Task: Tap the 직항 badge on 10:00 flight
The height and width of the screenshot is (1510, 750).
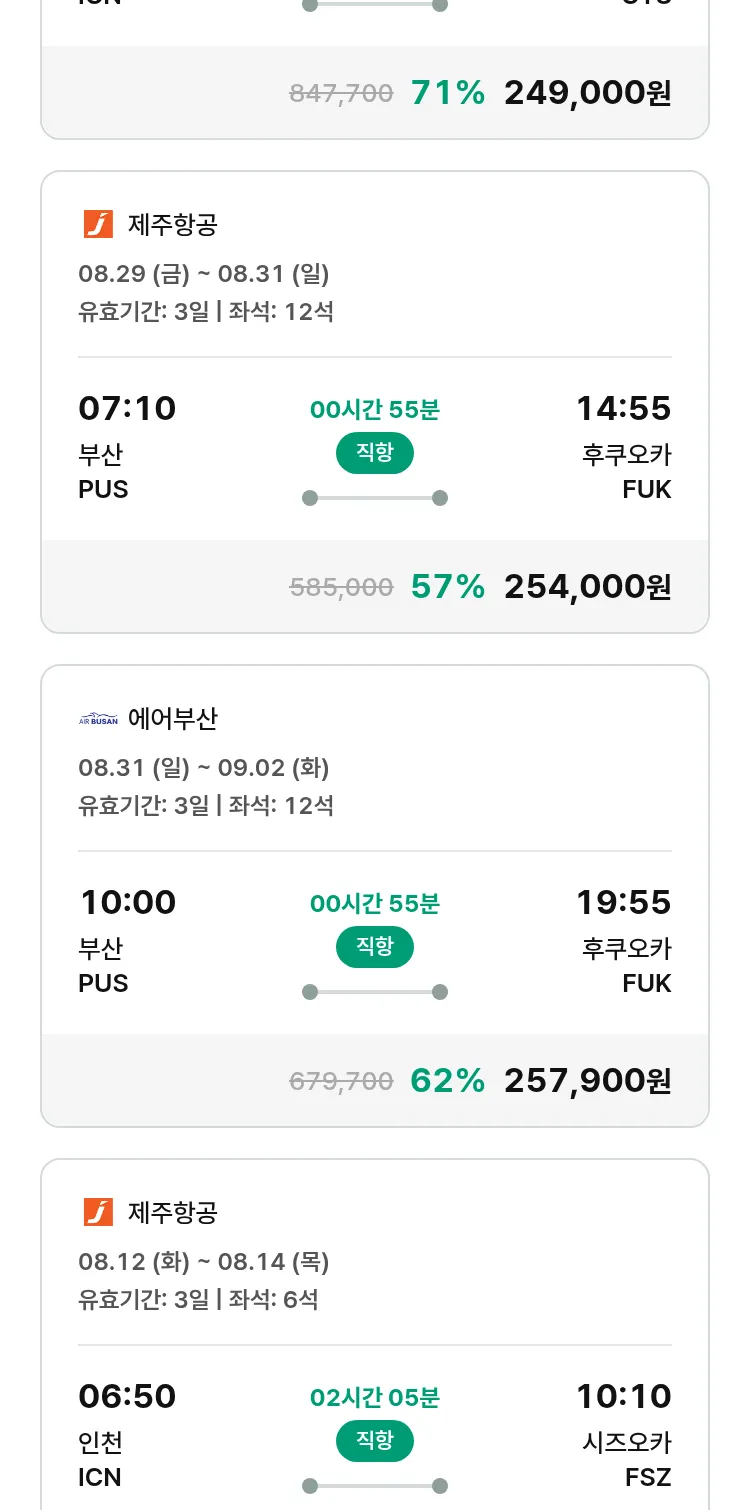Action: click(x=374, y=947)
